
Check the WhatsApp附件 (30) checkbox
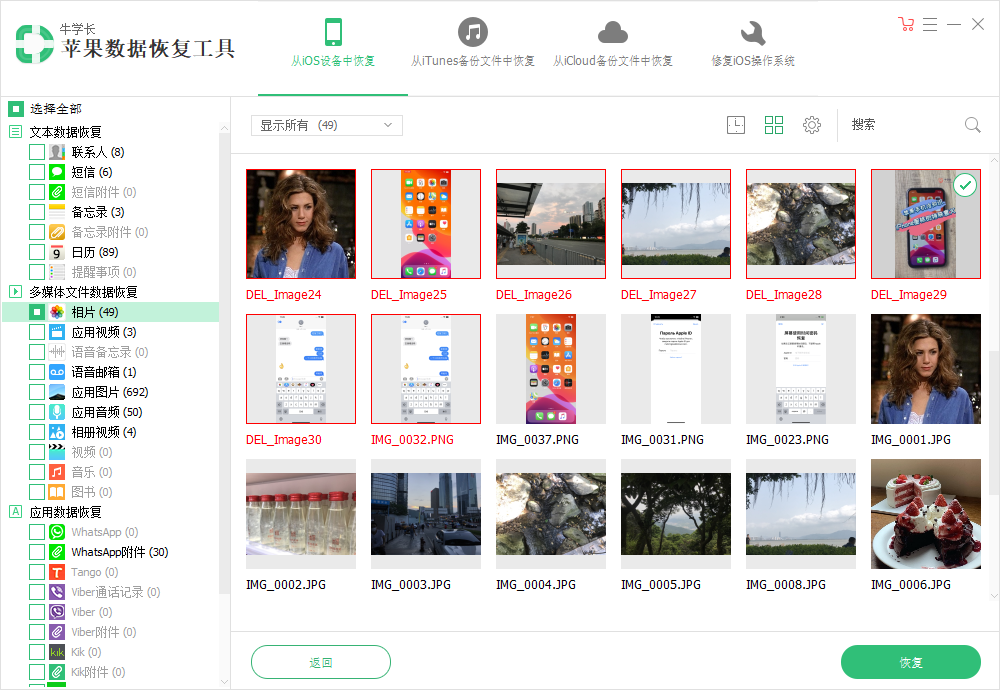(37, 552)
